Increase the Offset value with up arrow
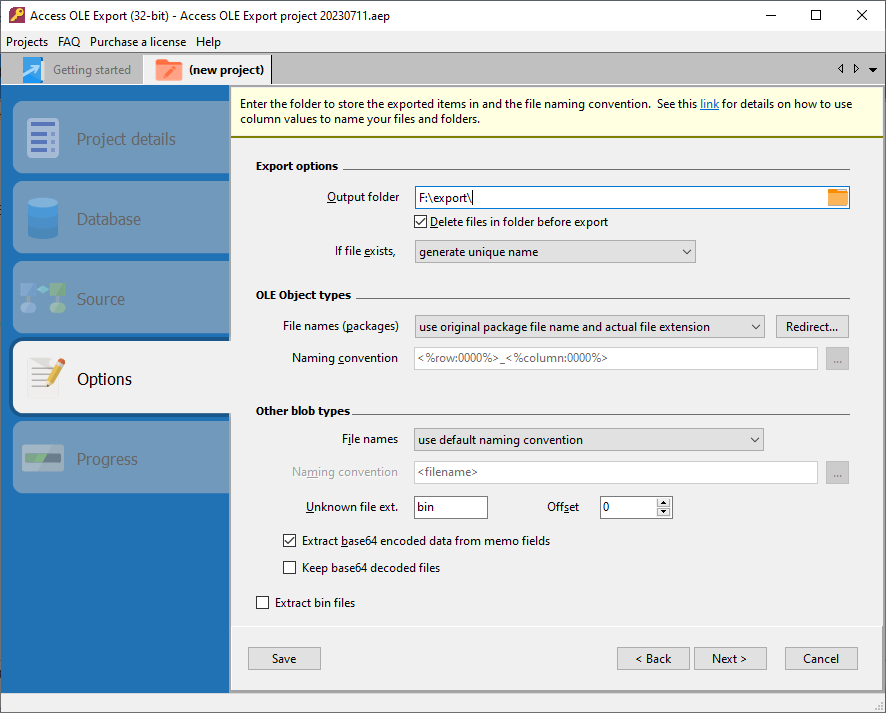This screenshot has height=713, width=886. point(663,502)
